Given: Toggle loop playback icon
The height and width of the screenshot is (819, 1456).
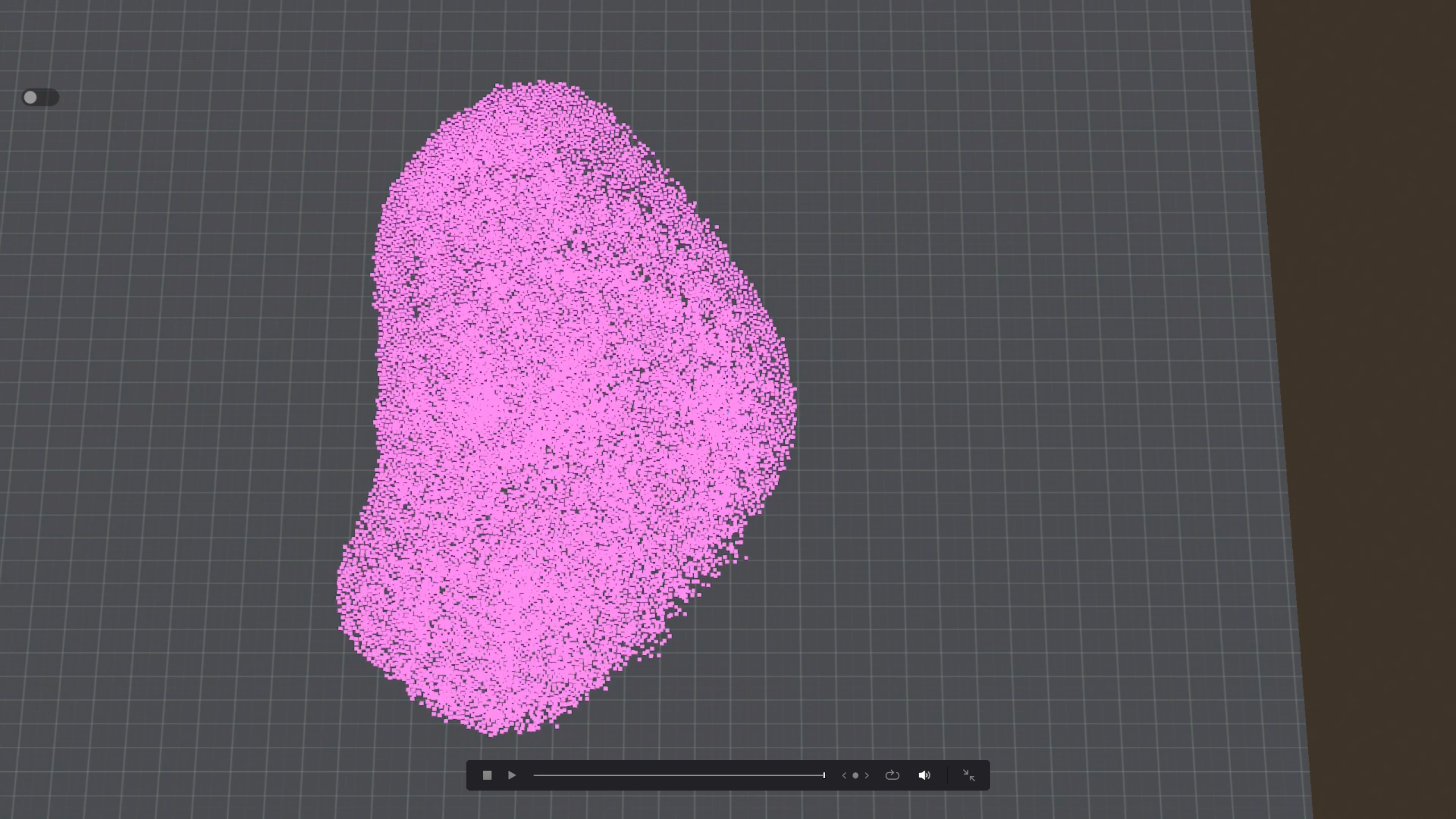Looking at the screenshot, I should pos(892,775).
